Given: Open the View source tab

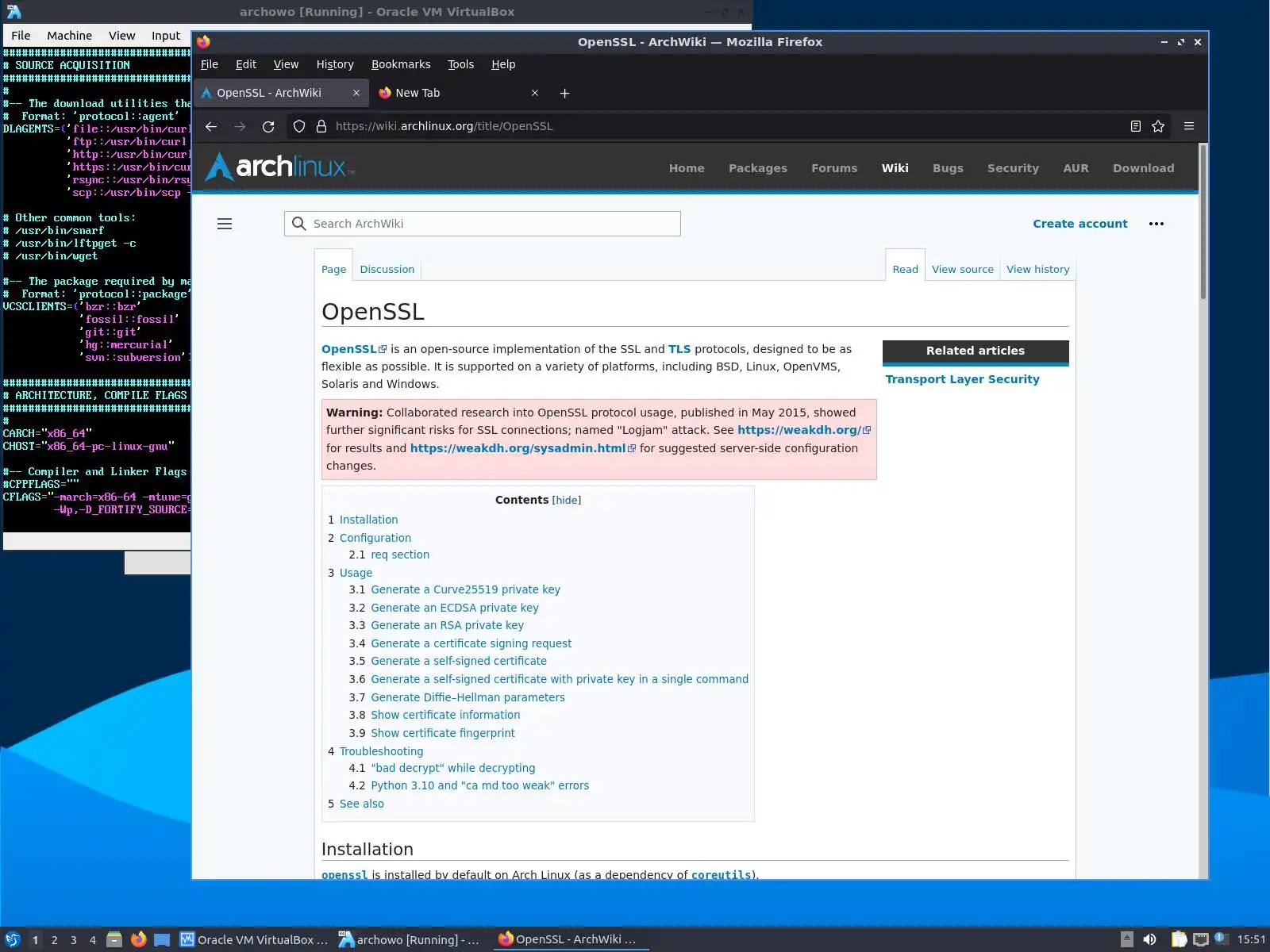Looking at the screenshot, I should tap(963, 269).
